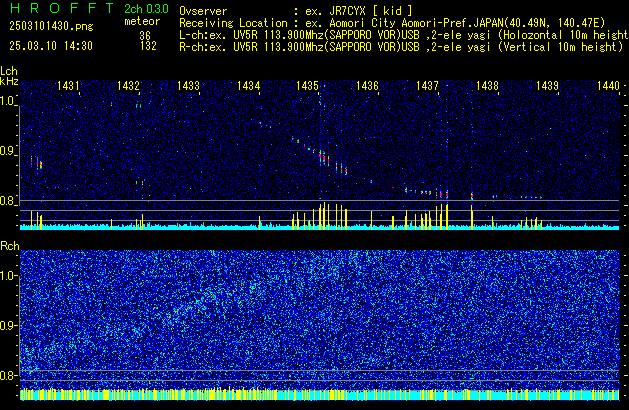629x410 pixels.
Task: Click the 1436 time marker
Action: 367,86
